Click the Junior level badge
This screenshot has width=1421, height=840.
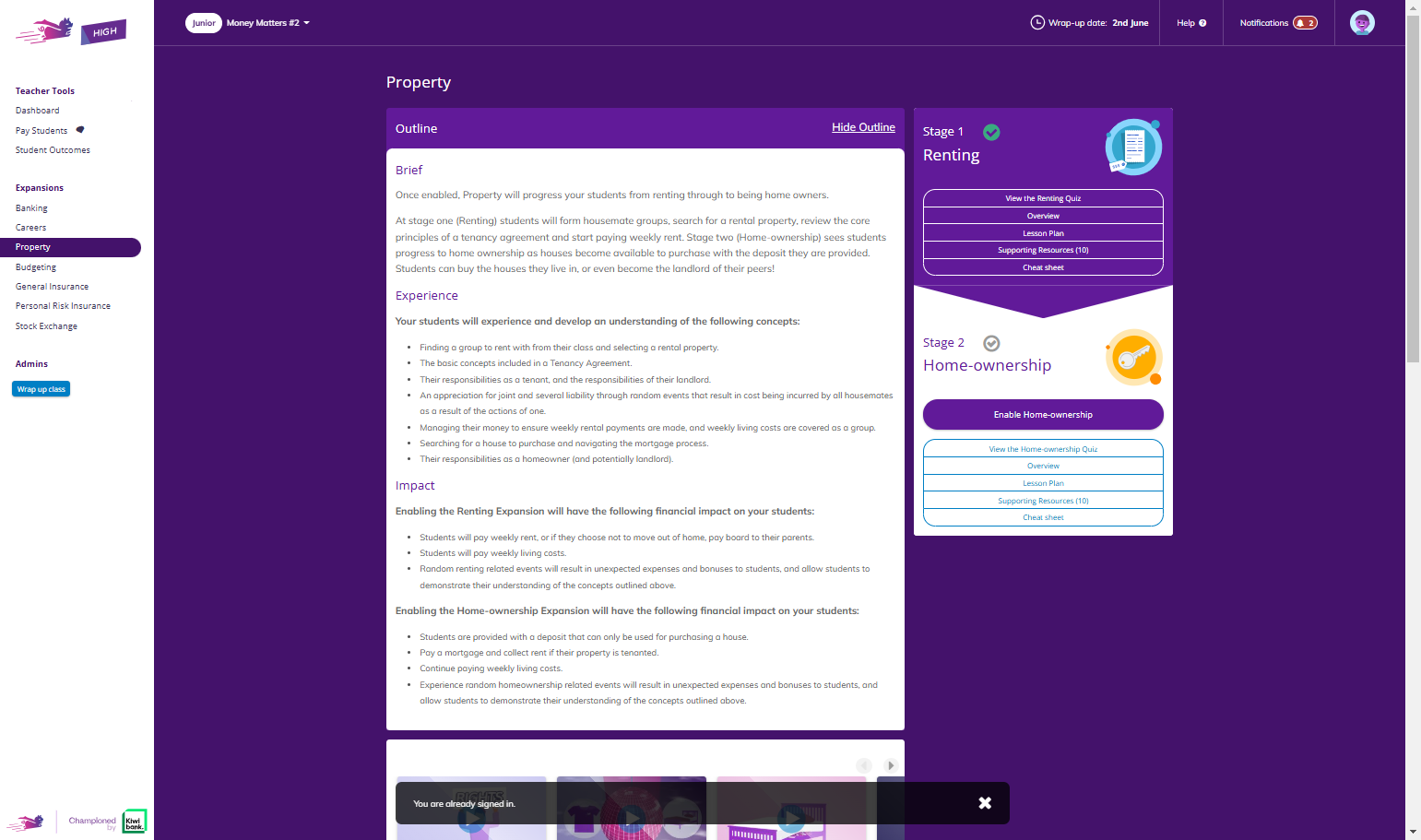click(x=204, y=23)
